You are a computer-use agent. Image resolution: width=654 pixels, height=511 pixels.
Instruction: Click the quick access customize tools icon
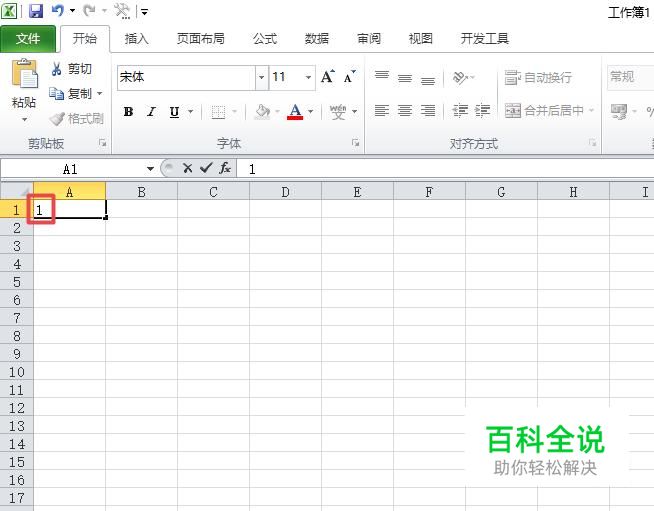(x=122, y=11)
